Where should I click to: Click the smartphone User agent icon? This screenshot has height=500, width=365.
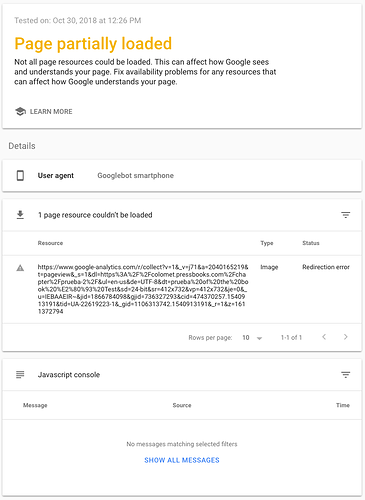(20, 175)
